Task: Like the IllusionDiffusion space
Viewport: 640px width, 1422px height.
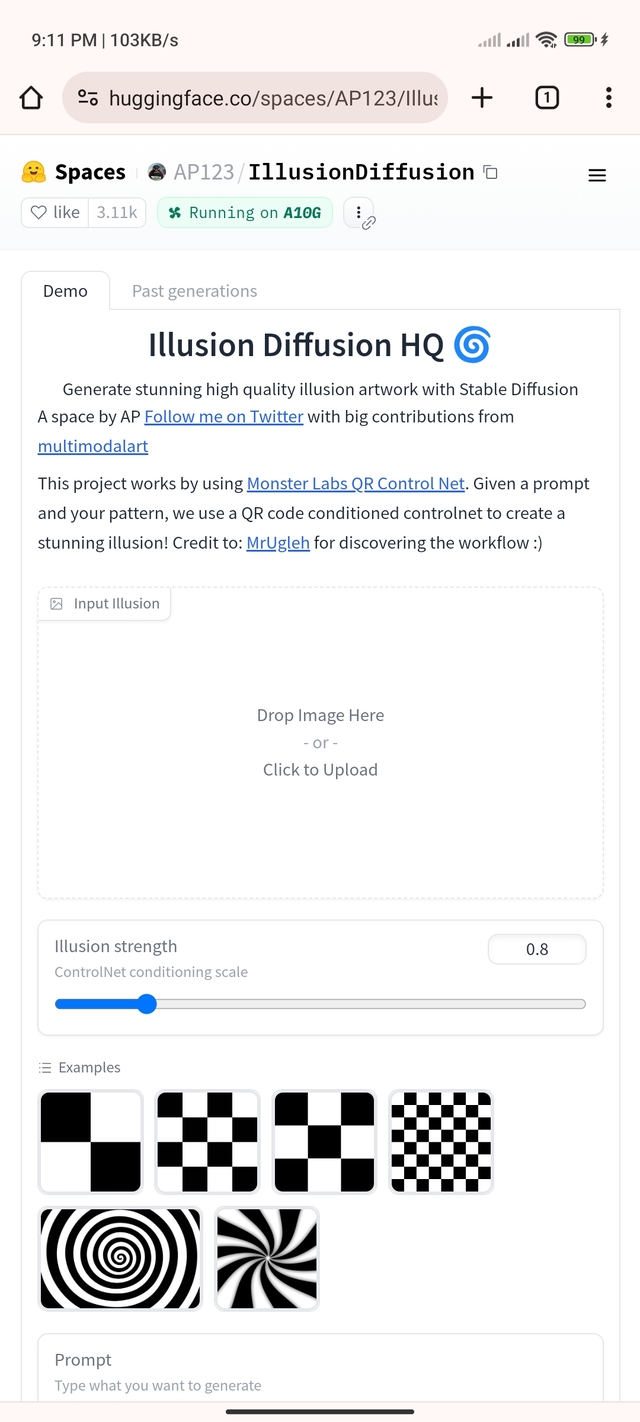Action: (x=56, y=212)
